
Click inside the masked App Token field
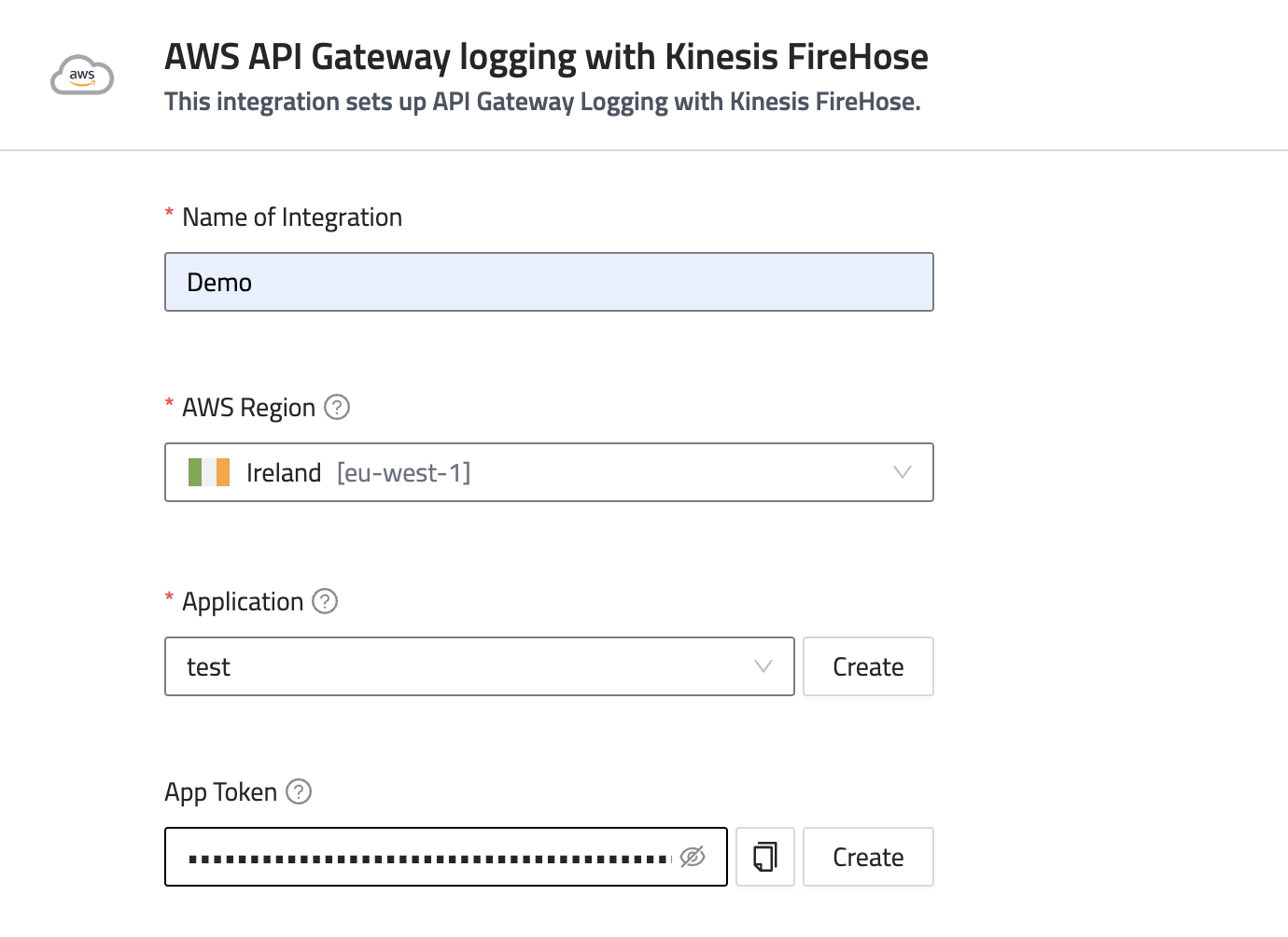[429, 857]
